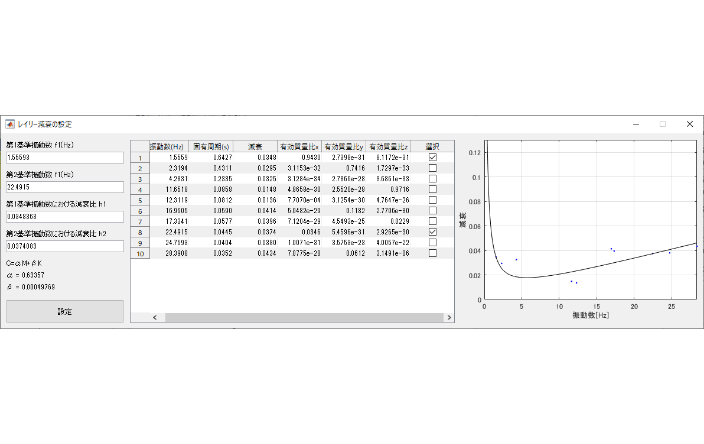Image resolution: width=704 pixels, height=444 pixels.
Task: Click the table's horizontal scrollbar left arrow
Action: (155, 317)
